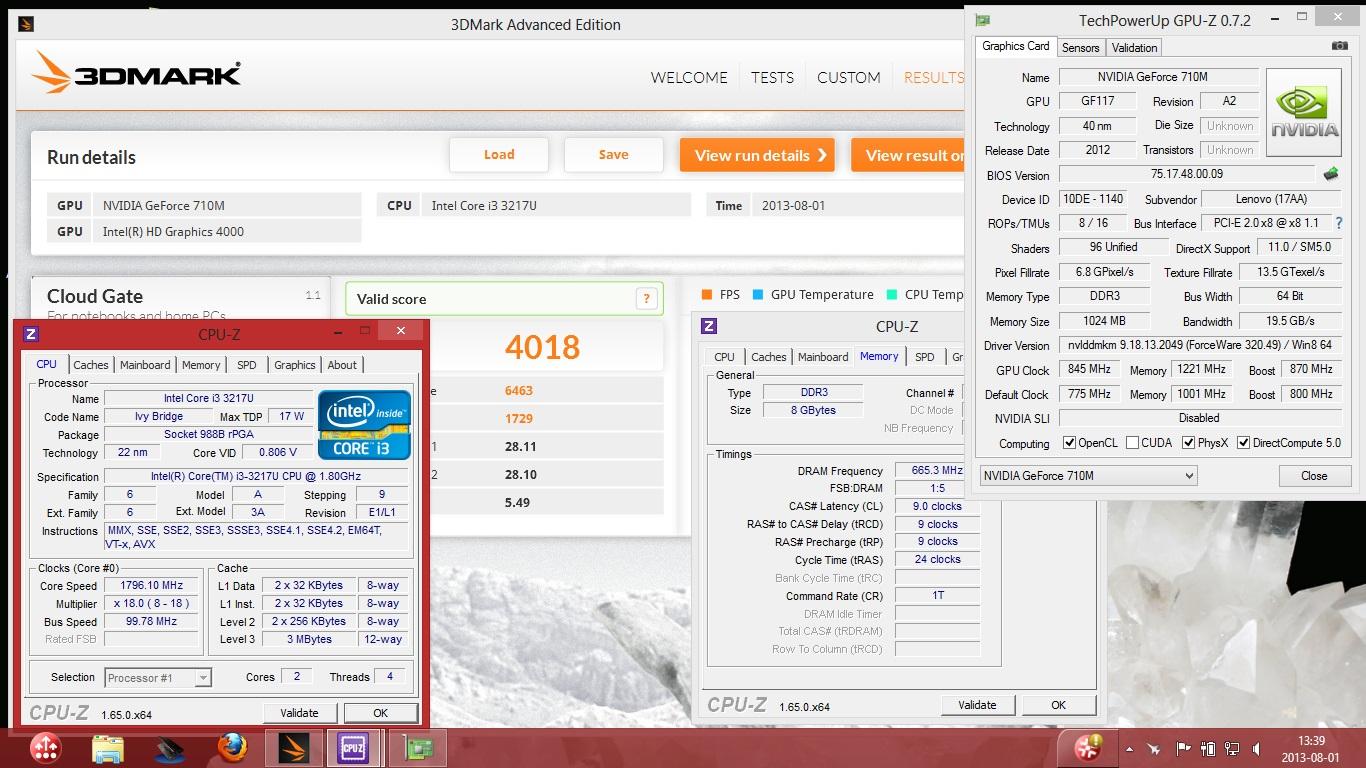The width and height of the screenshot is (1366, 768).
Task: Click Save button in Run details
Action: tap(614, 155)
